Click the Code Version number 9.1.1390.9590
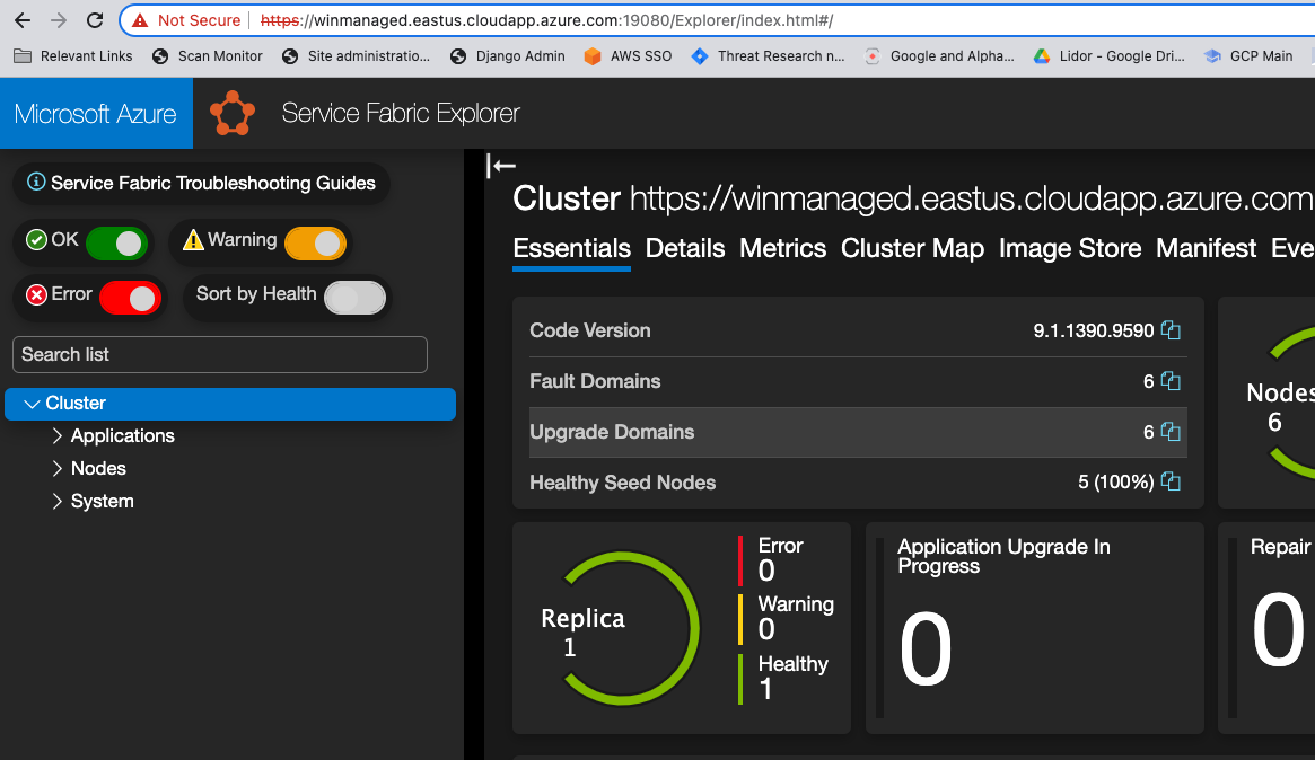 tap(1094, 330)
